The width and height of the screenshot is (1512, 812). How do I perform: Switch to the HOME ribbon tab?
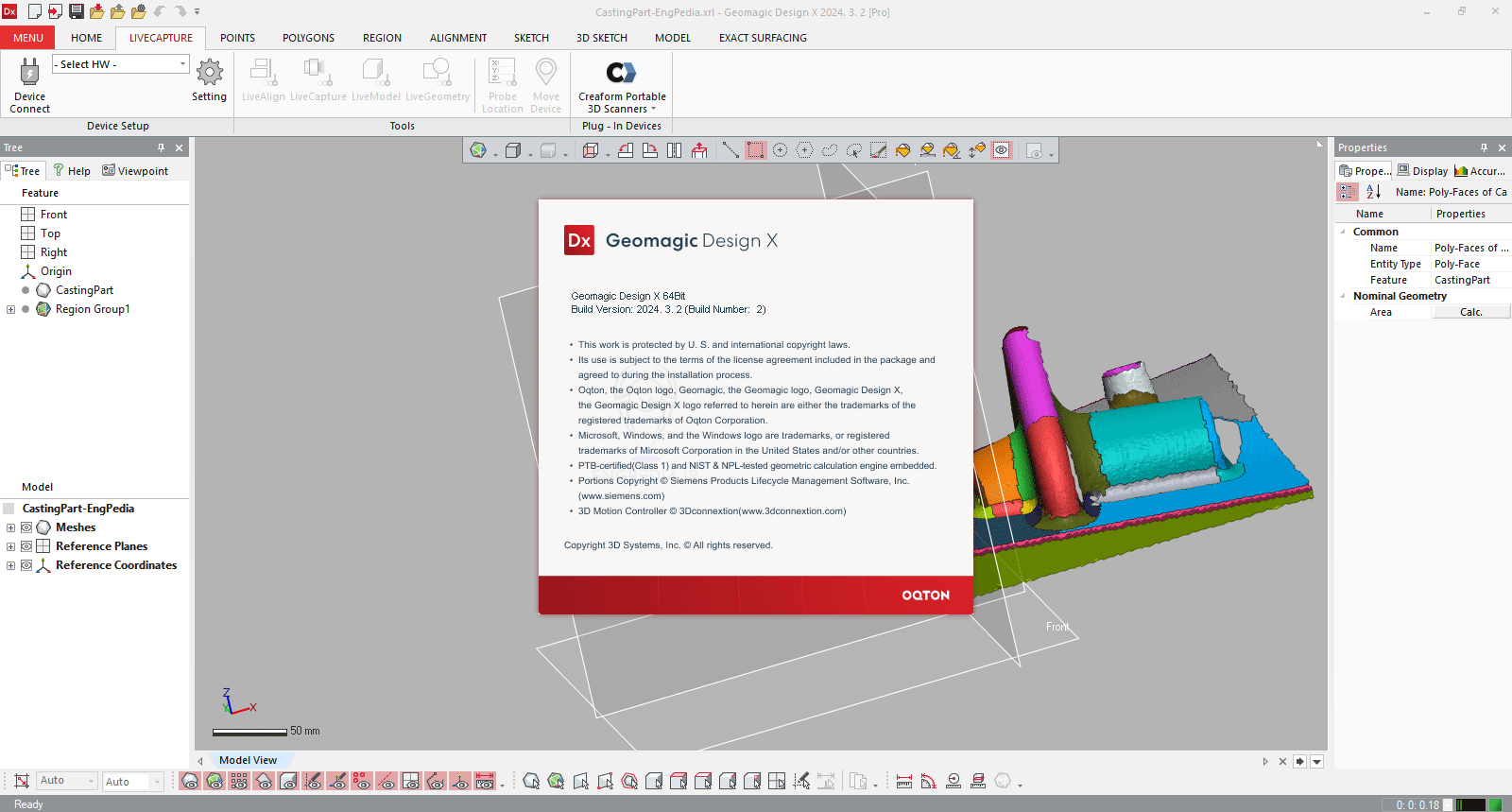tap(86, 38)
